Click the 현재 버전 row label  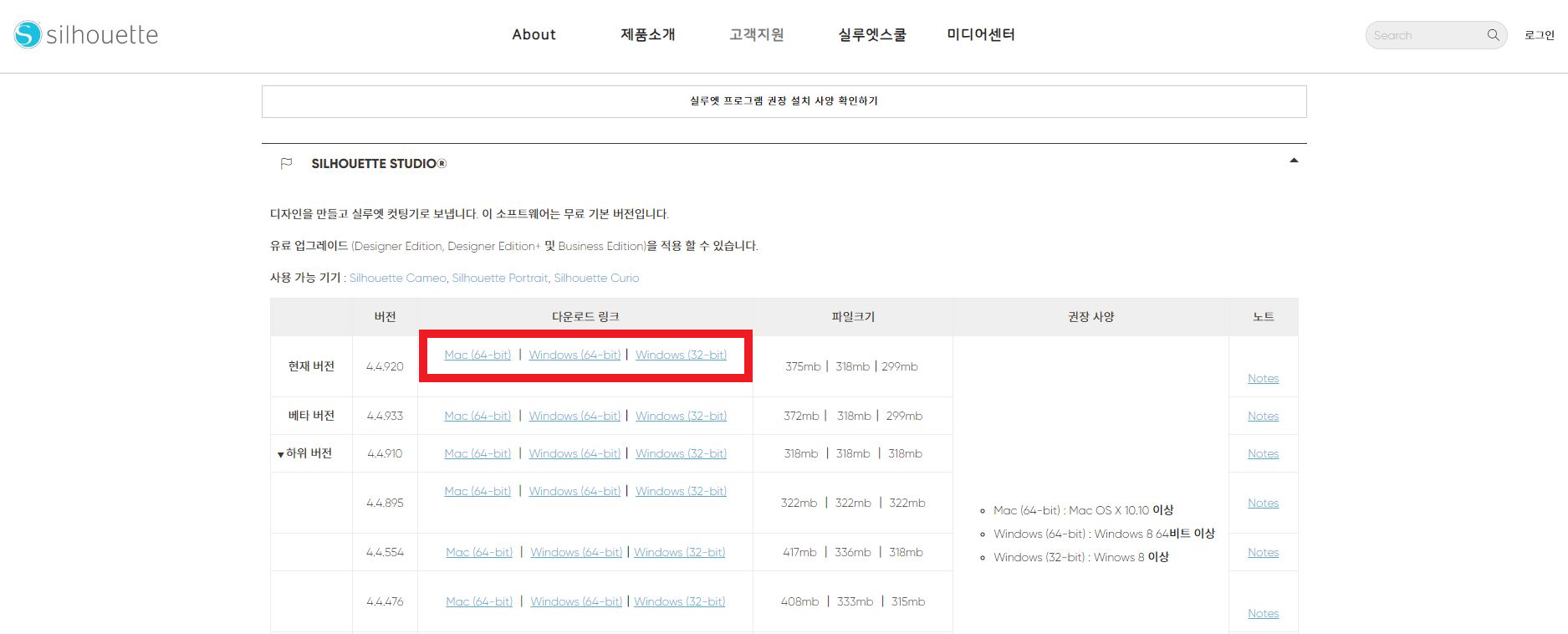[x=311, y=366]
